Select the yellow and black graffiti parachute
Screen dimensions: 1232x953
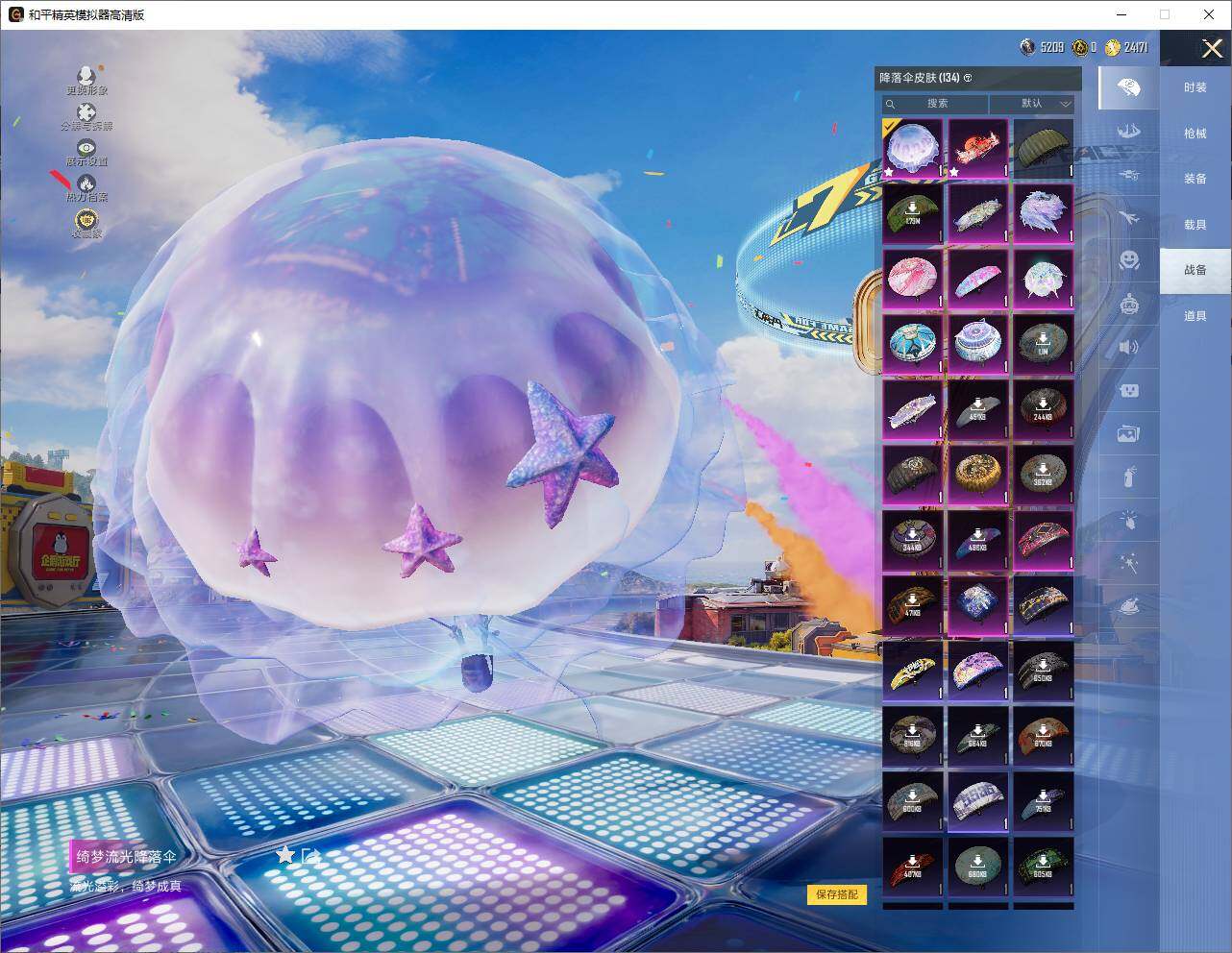click(913, 671)
